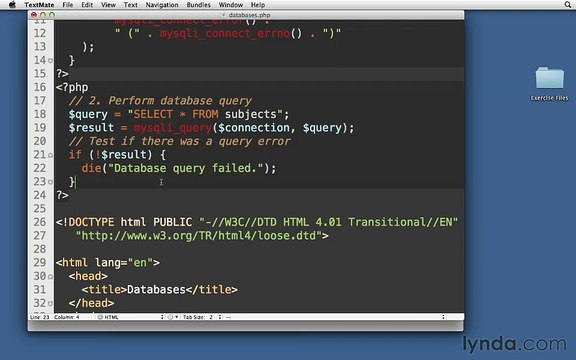The height and width of the screenshot is (360, 576).
Task: Toggle the fold marker at line 30
Action: 50,277
